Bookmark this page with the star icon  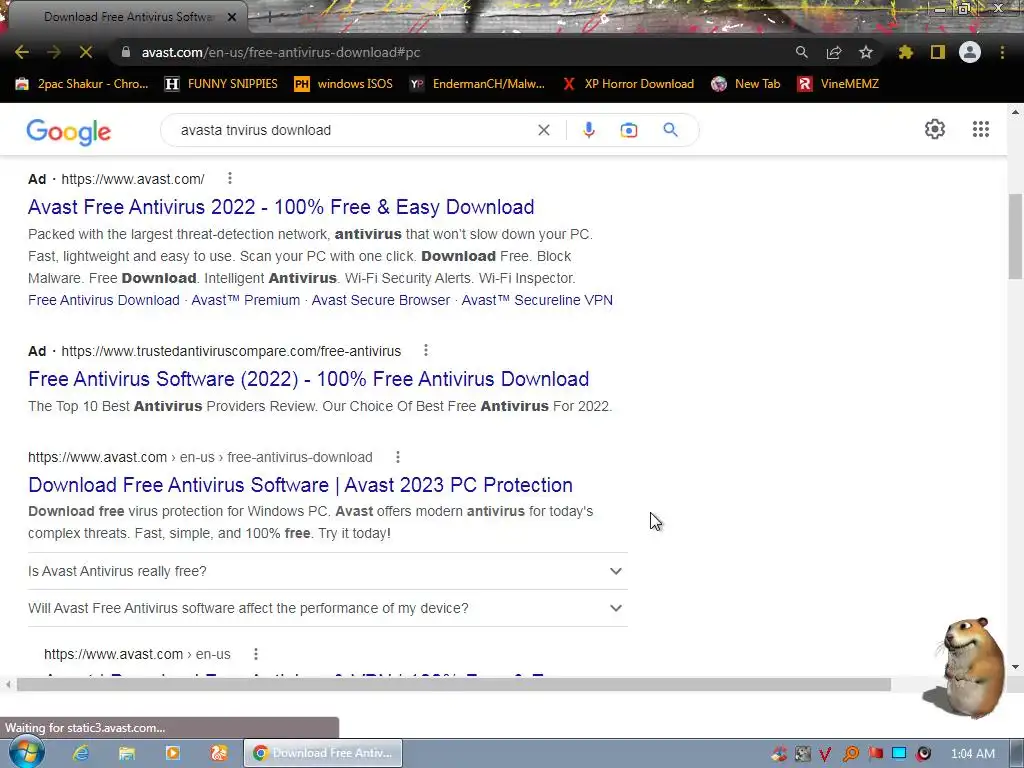pyautogui.click(x=865, y=52)
